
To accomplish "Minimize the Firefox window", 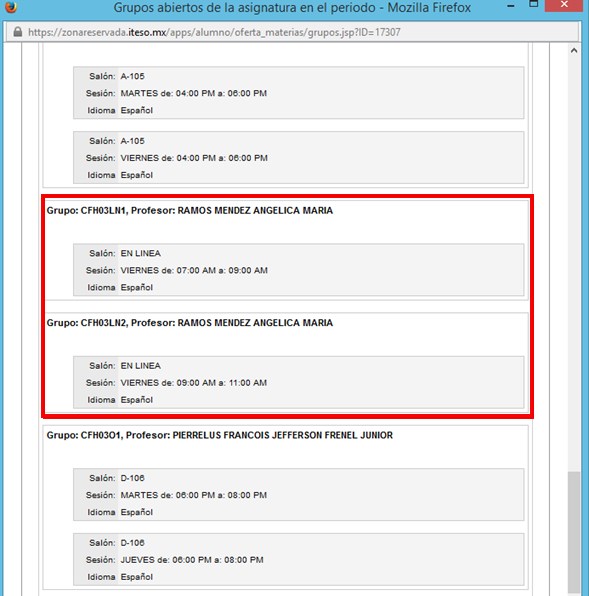I will [511, 6].
